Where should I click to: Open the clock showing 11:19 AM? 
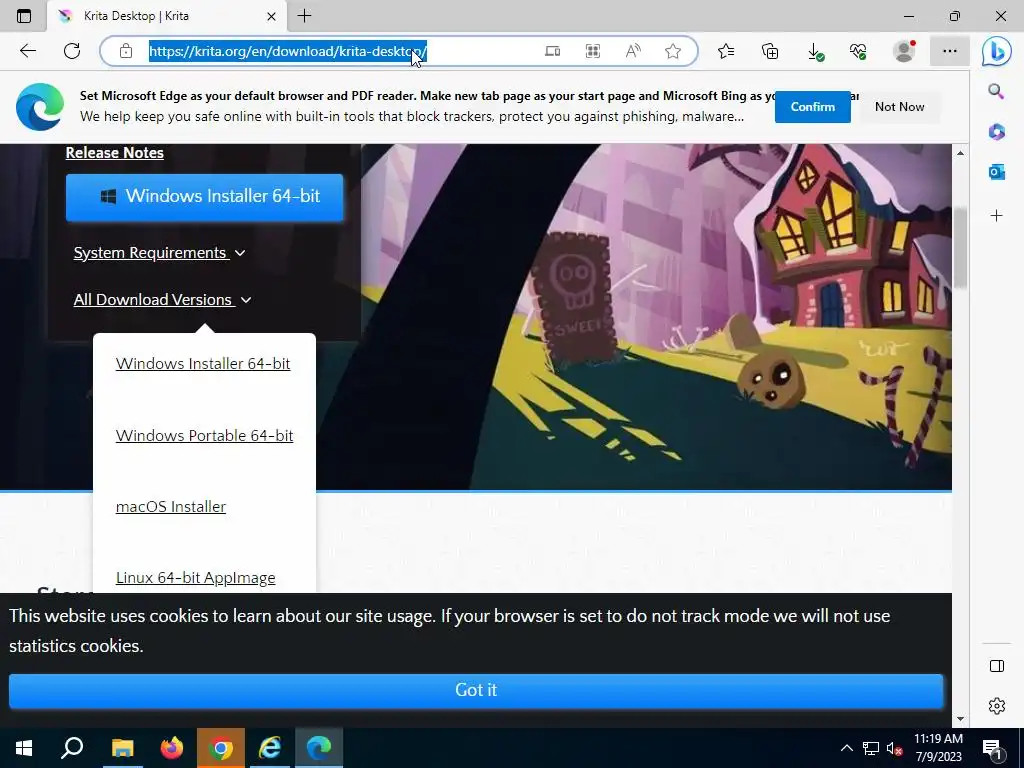938,748
